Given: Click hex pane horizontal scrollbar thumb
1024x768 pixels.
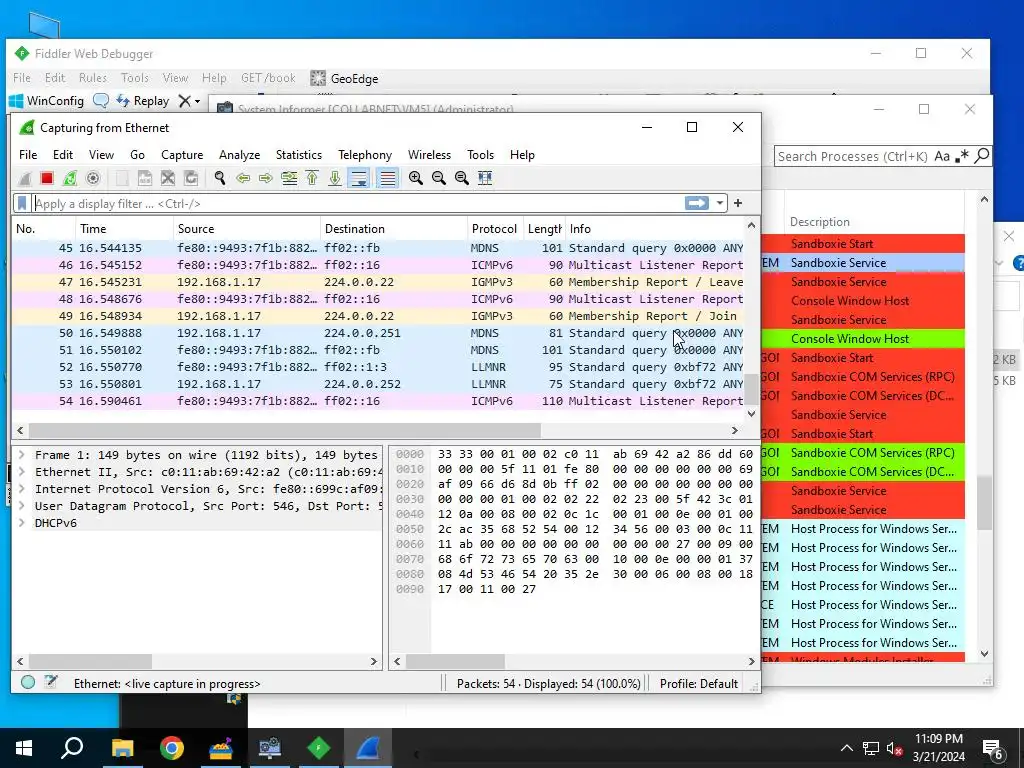Looking at the screenshot, I should [455, 662].
